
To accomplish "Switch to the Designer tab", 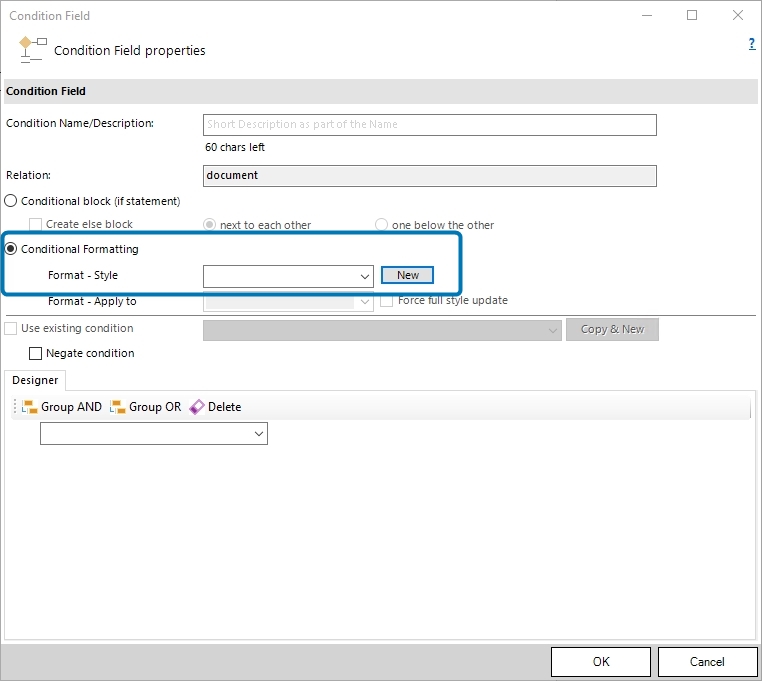I will (x=35, y=380).
